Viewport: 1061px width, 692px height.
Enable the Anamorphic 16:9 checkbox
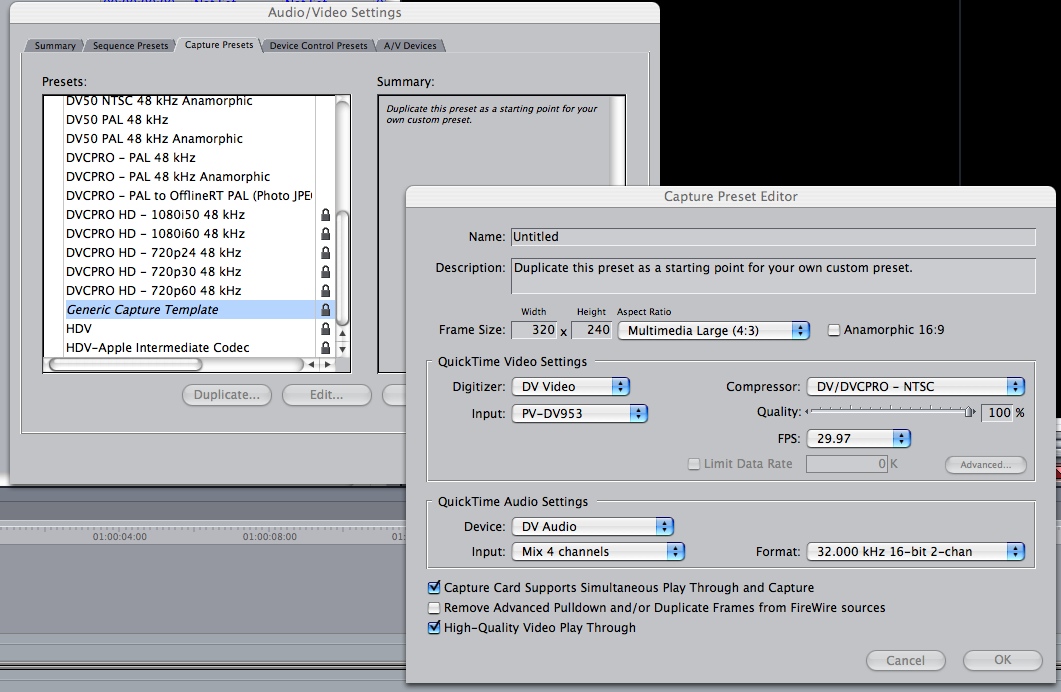tap(834, 330)
